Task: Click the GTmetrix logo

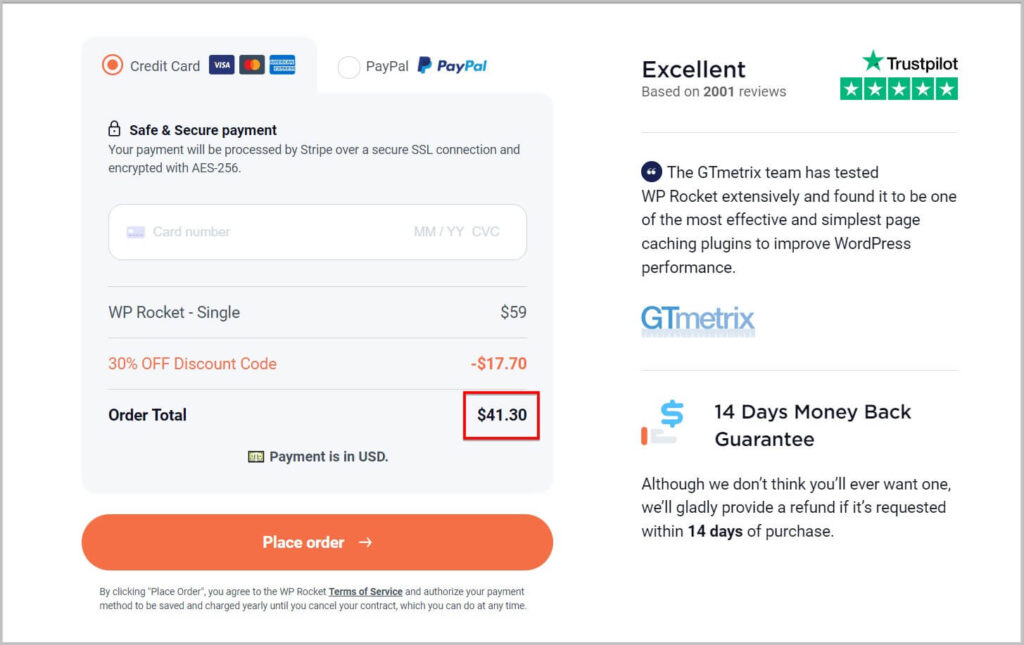Action: click(x=698, y=320)
